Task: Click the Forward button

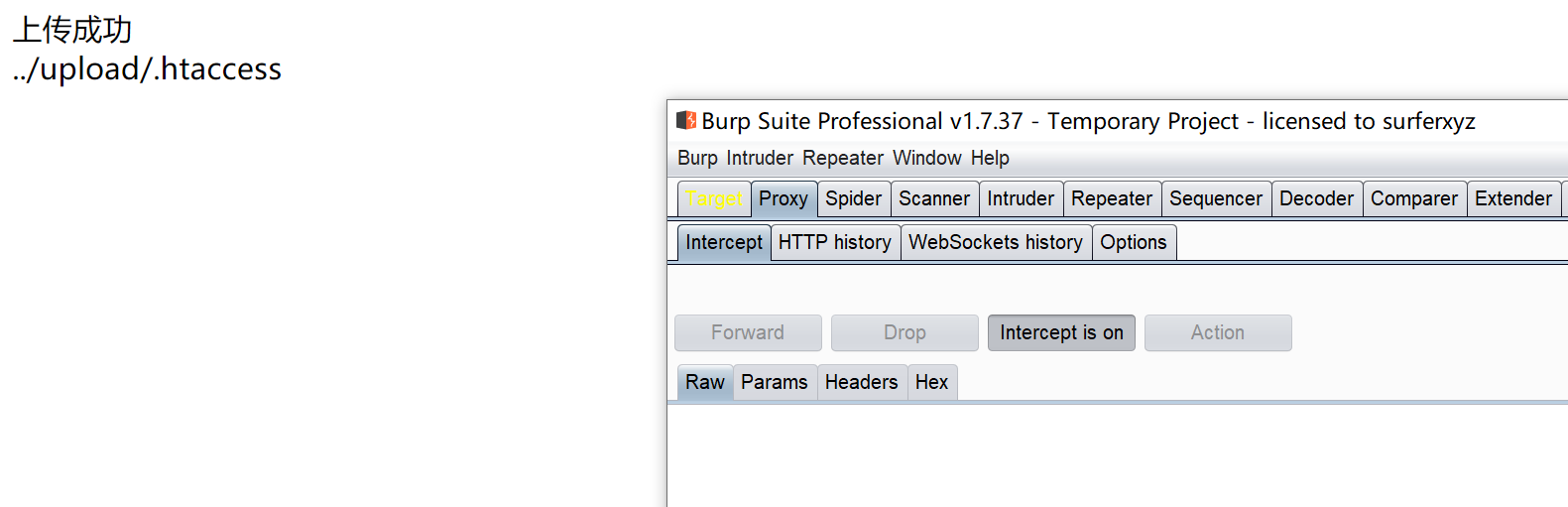Action: tap(748, 332)
